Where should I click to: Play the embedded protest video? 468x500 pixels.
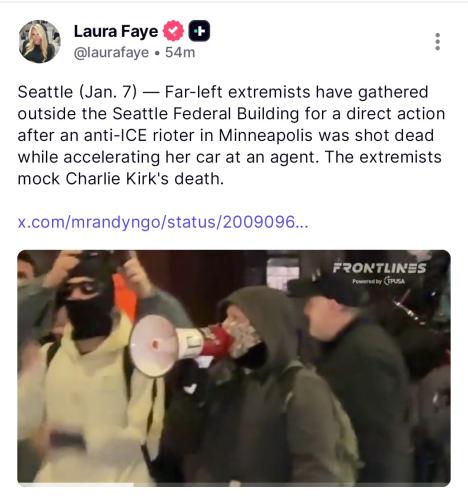(234, 368)
